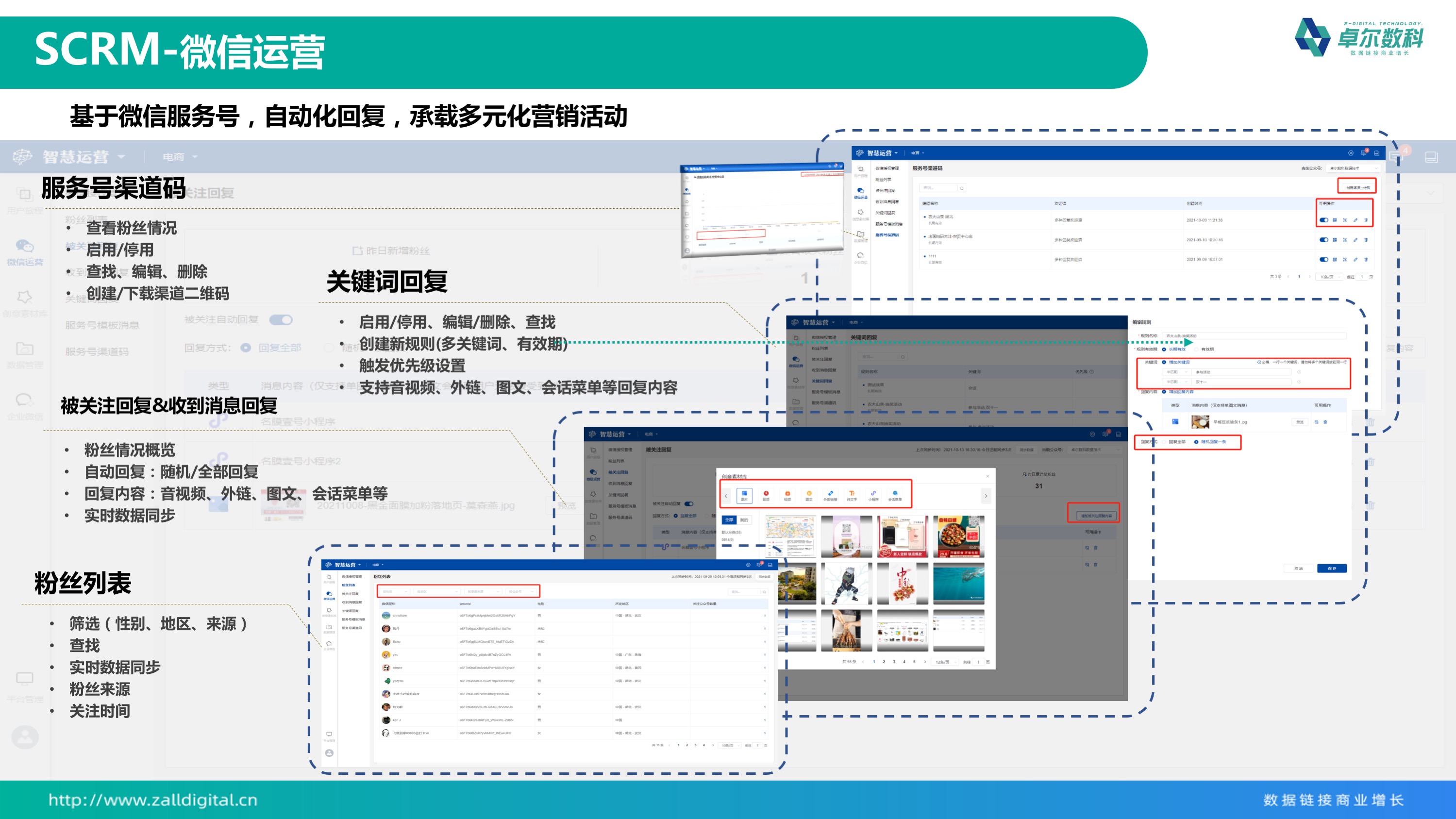Open official account filter dropdown in fan list
Viewport: 1456px width, 819px height.
pos(520,591)
